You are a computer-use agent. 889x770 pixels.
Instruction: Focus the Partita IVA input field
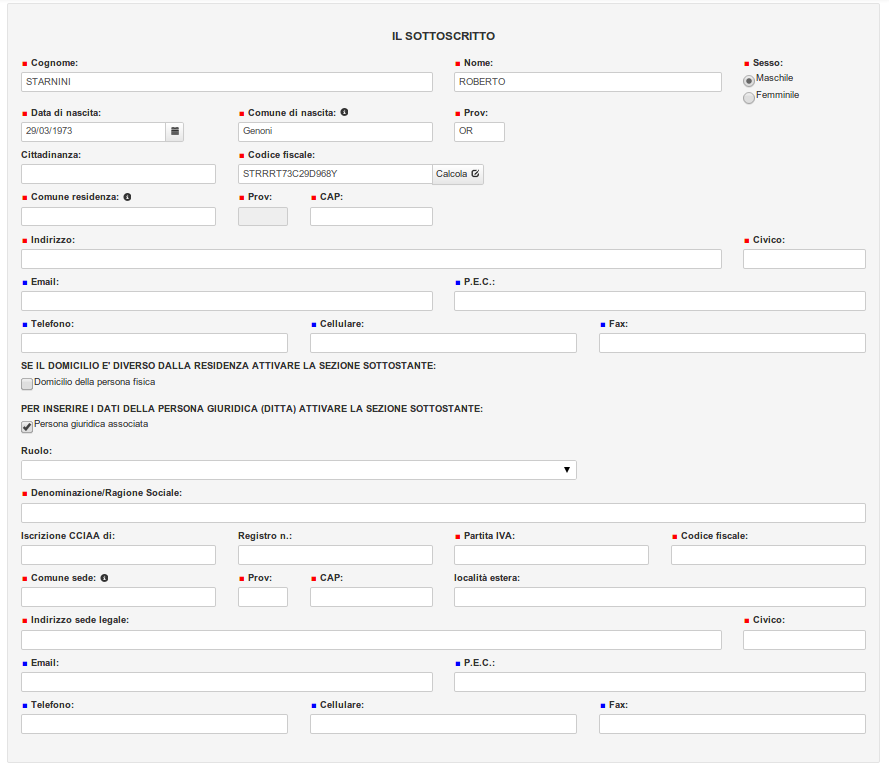click(551, 555)
